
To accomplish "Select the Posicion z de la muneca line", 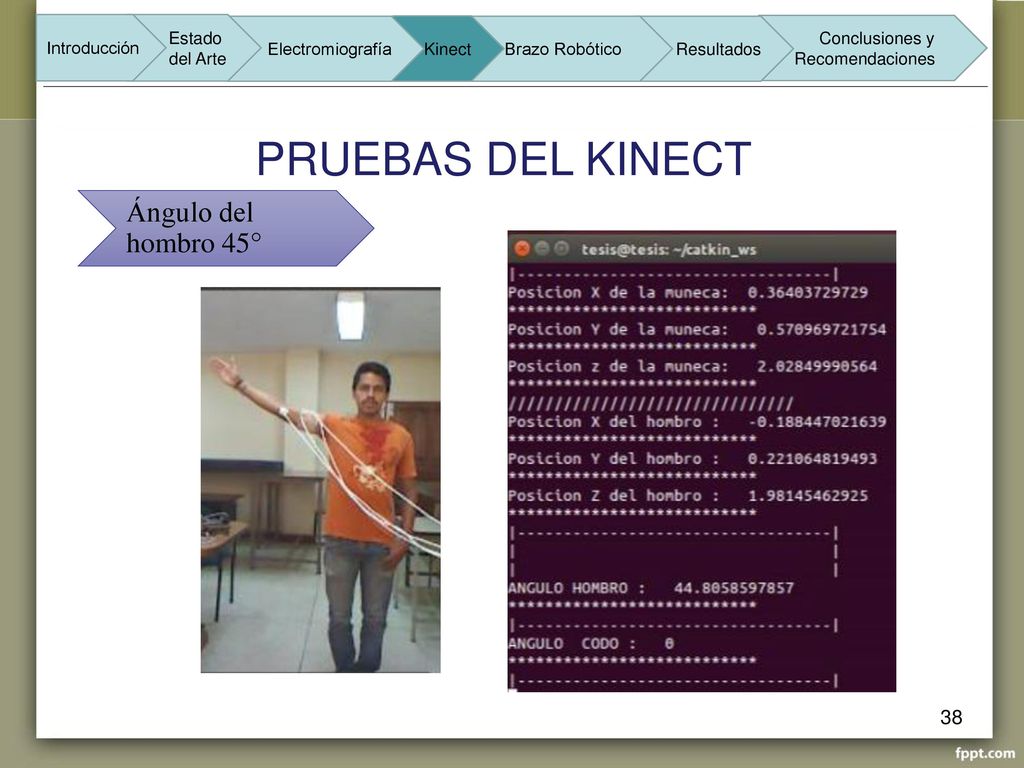I will click(x=692, y=366).
